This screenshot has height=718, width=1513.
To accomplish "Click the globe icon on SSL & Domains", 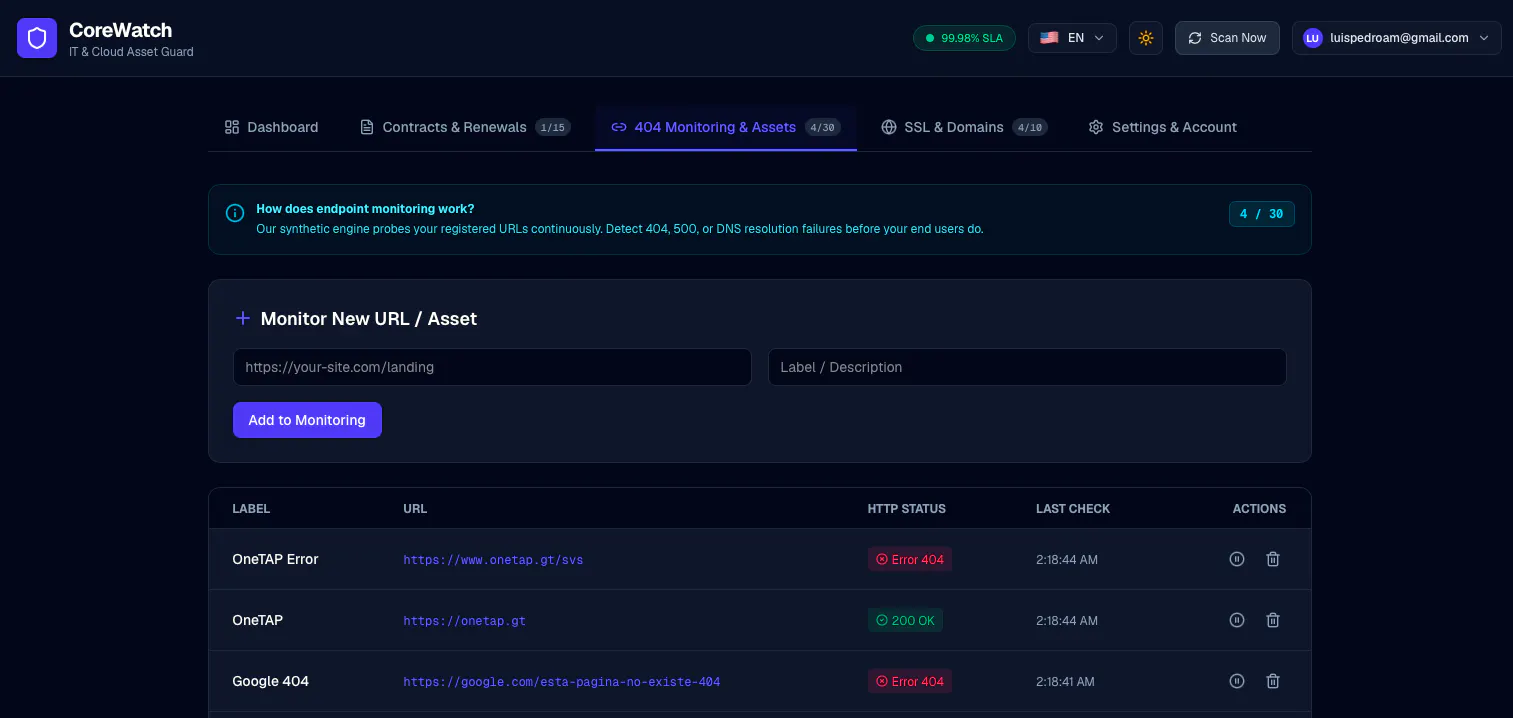I will click(888, 127).
